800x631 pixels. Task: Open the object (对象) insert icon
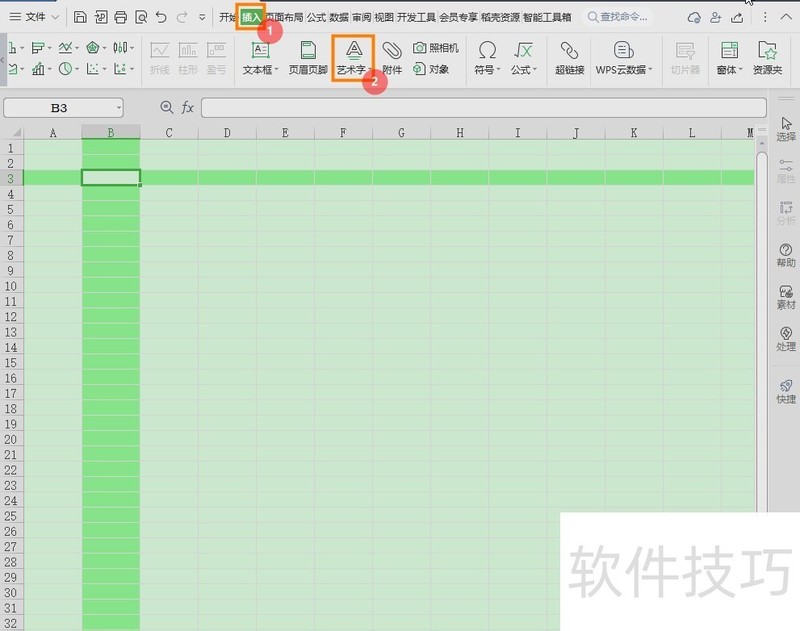point(420,66)
